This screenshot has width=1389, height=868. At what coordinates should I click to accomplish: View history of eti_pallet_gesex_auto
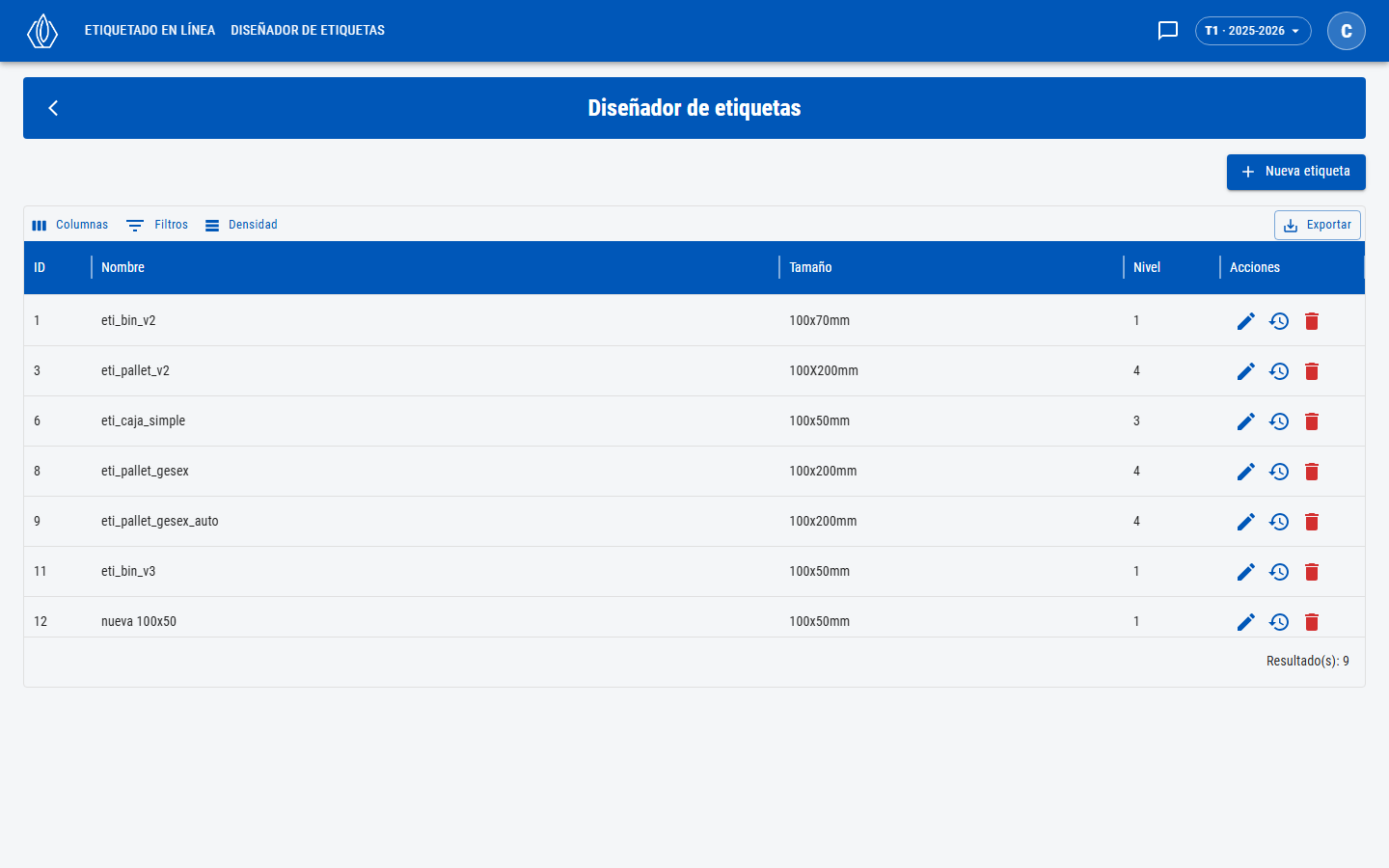[x=1279, y=522]
